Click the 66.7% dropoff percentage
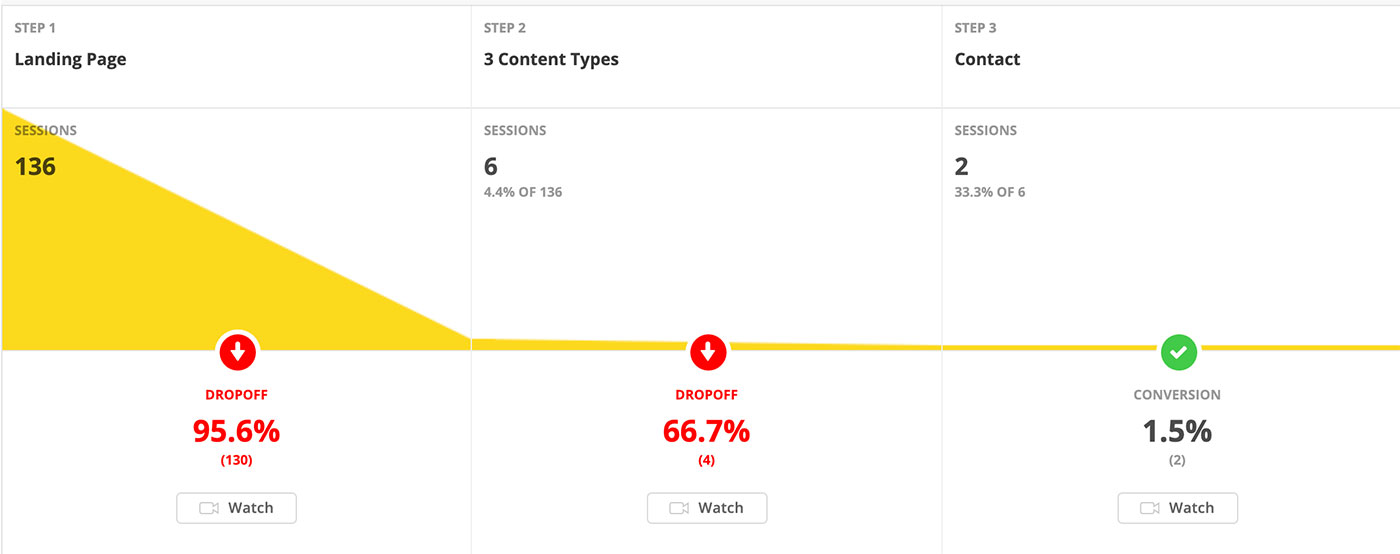 point(707,432)
